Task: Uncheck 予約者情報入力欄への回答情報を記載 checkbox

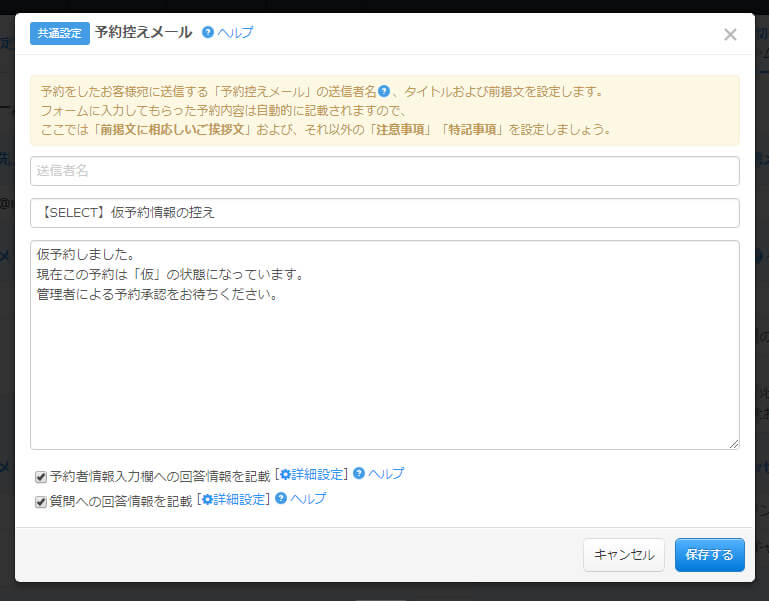Action: (41, 477)
